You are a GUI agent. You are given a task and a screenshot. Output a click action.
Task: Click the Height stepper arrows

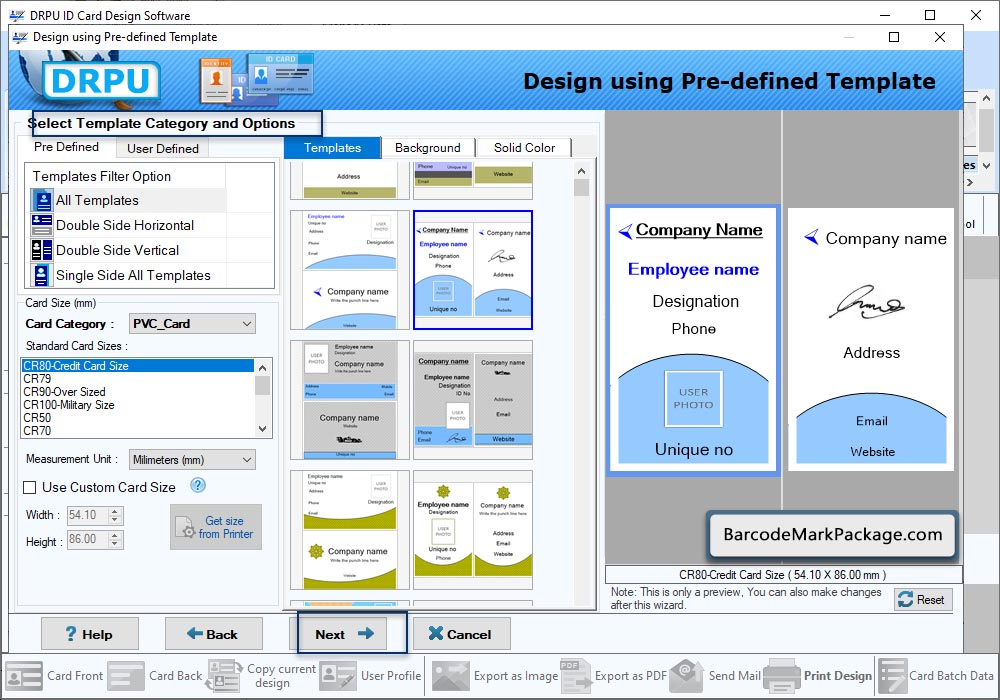(x=115, y=540)
